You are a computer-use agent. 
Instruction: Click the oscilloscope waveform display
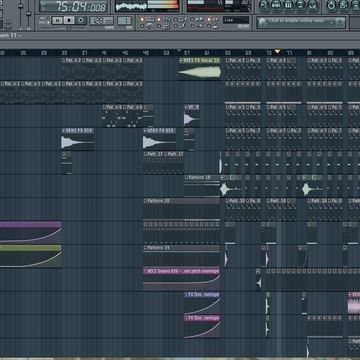(131, 6)
